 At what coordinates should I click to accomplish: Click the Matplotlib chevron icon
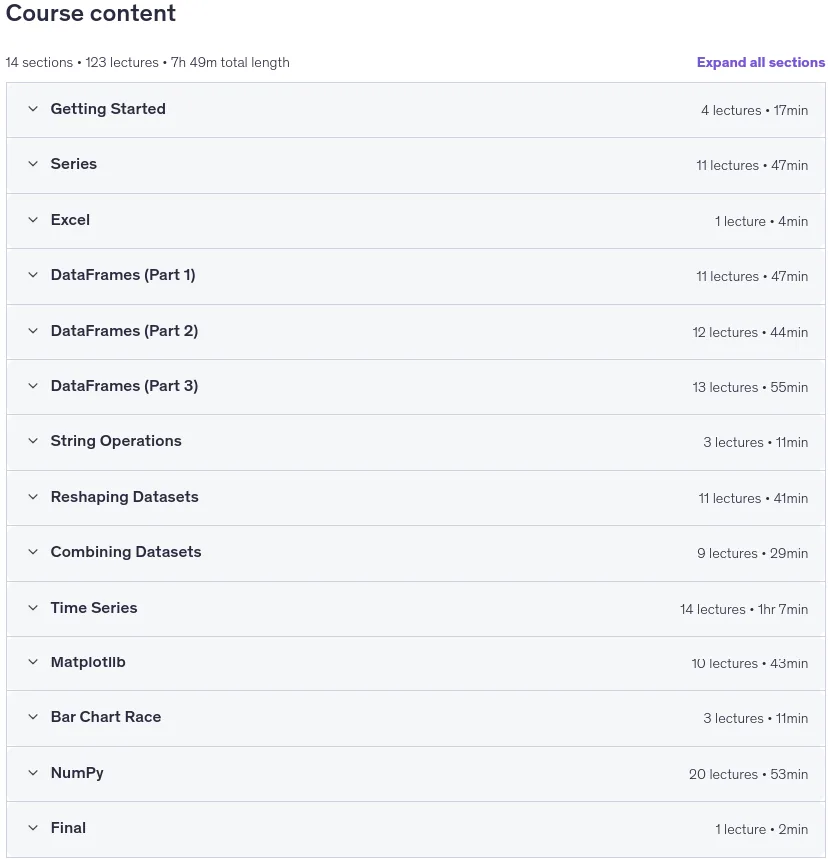point(33,662)
